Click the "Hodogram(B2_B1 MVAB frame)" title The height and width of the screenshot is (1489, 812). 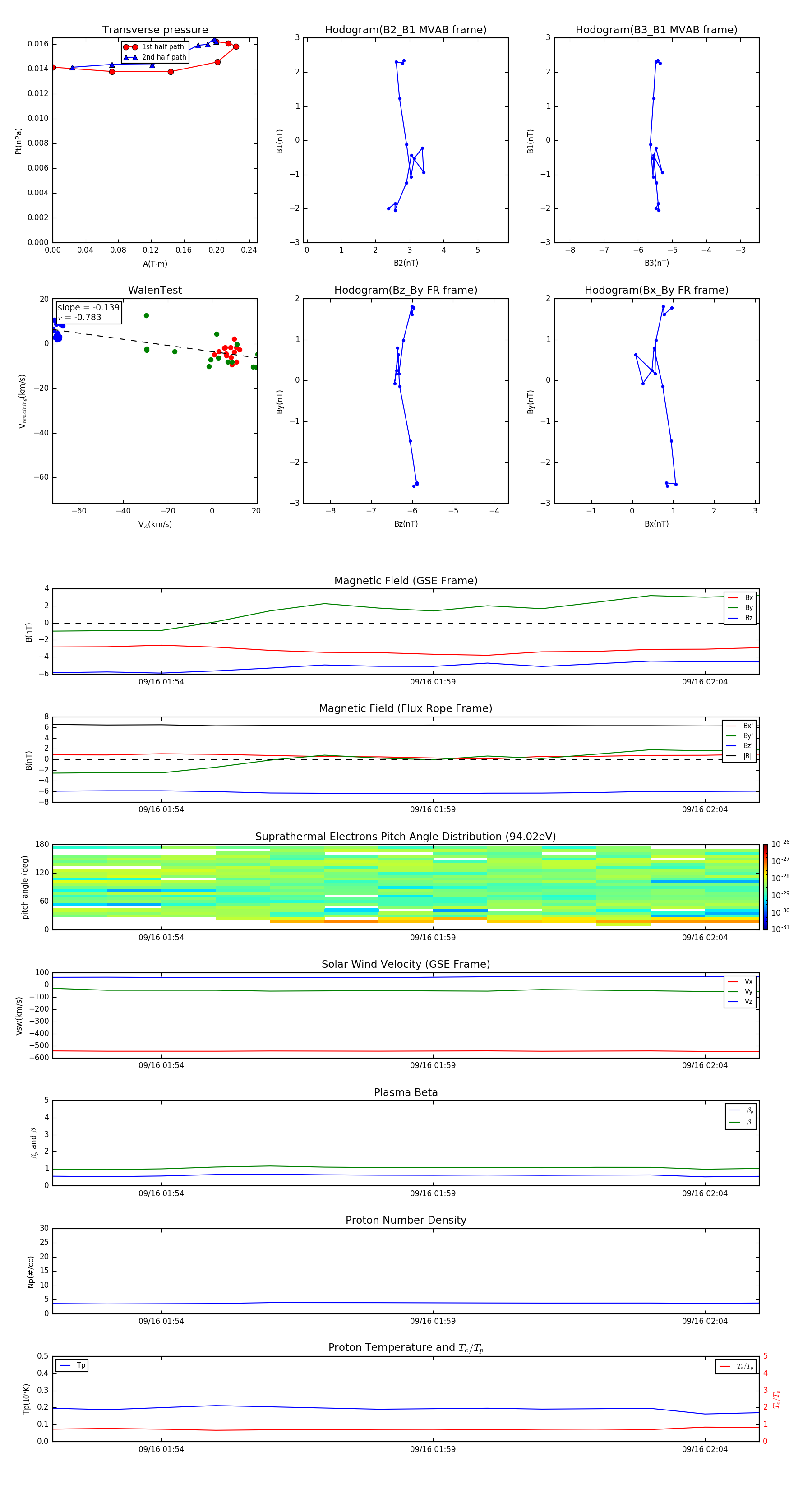[x=405, y=29]
